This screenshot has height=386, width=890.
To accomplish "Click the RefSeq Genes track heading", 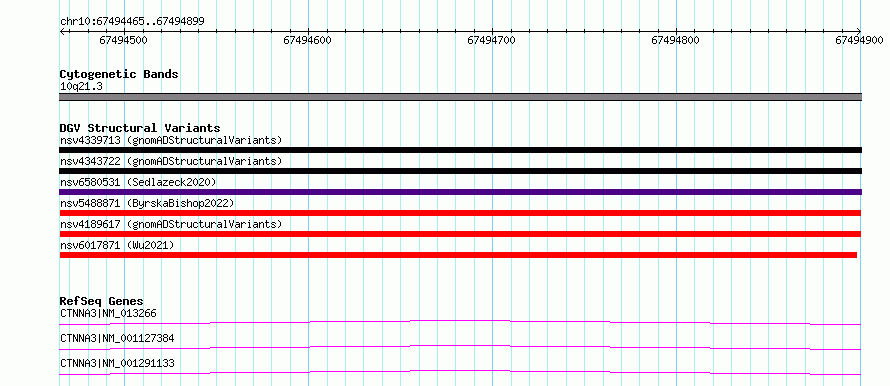I will (102, 301).
